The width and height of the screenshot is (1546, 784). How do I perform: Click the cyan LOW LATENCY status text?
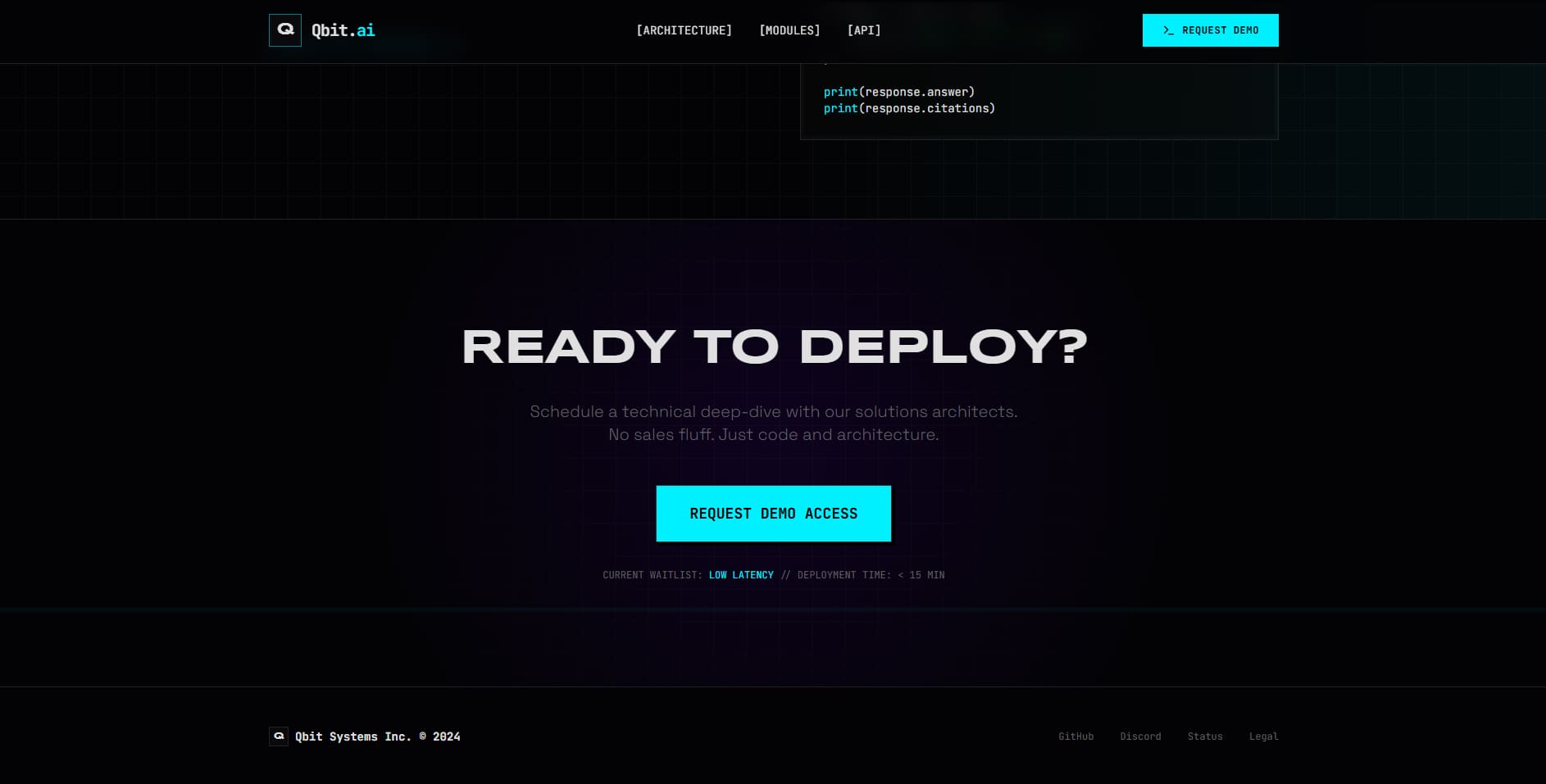[741, 575]
